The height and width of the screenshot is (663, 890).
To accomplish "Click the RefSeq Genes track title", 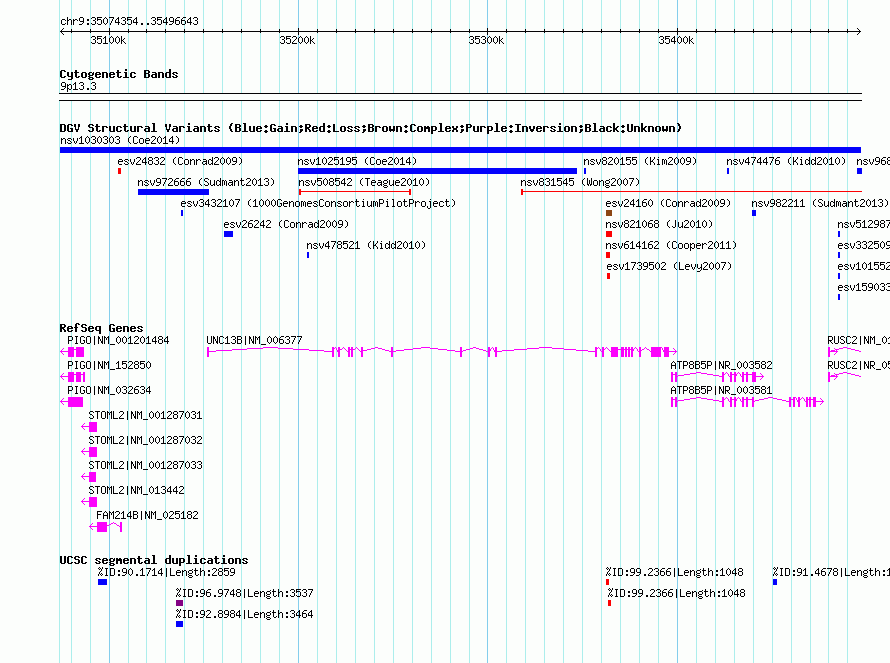I will (x=101, y=328).
